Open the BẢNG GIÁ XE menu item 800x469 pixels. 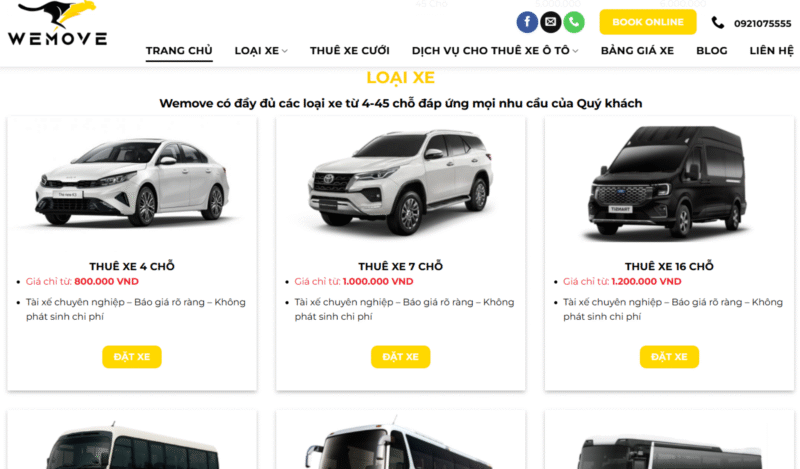click(637, 51)
